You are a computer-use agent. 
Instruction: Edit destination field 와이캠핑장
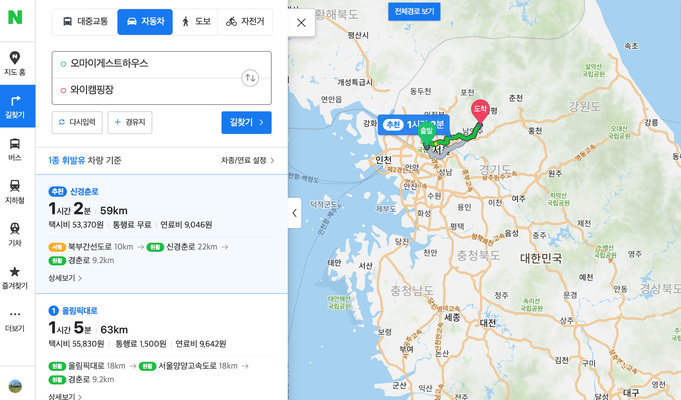148,90
